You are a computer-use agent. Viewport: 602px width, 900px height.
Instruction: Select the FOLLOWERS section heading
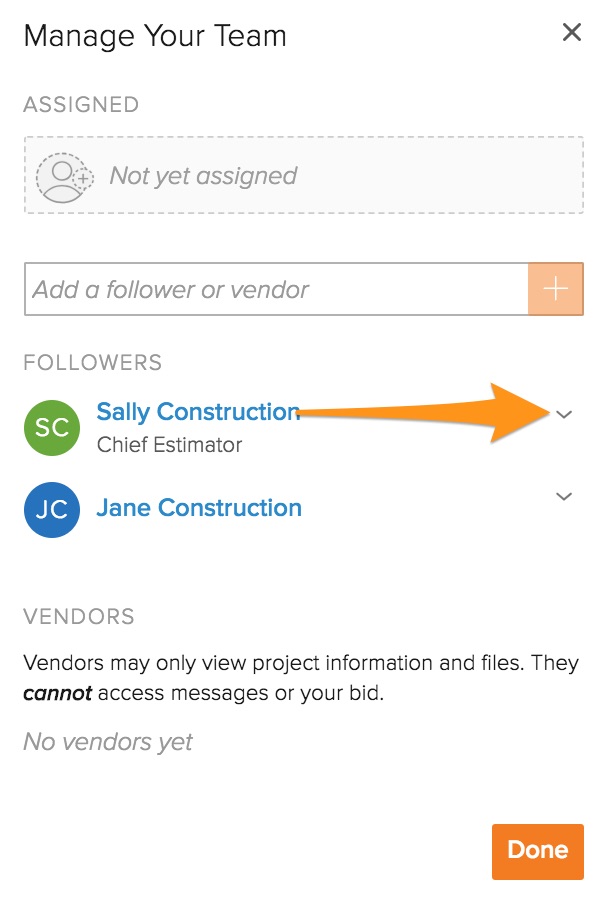(x=92, y=362)
